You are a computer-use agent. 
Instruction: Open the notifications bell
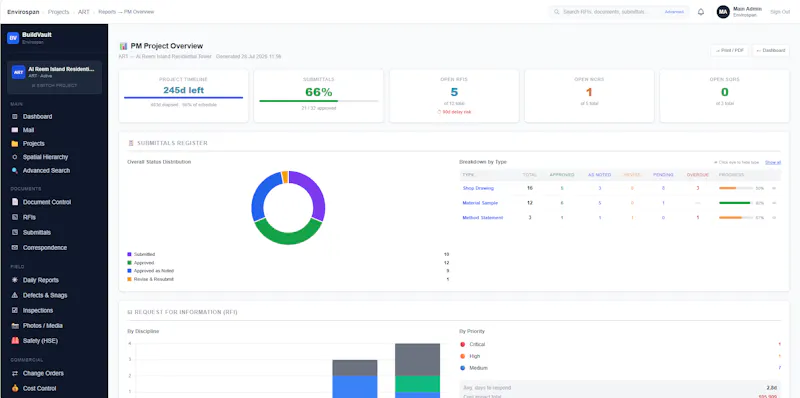[x=701, y=12]
